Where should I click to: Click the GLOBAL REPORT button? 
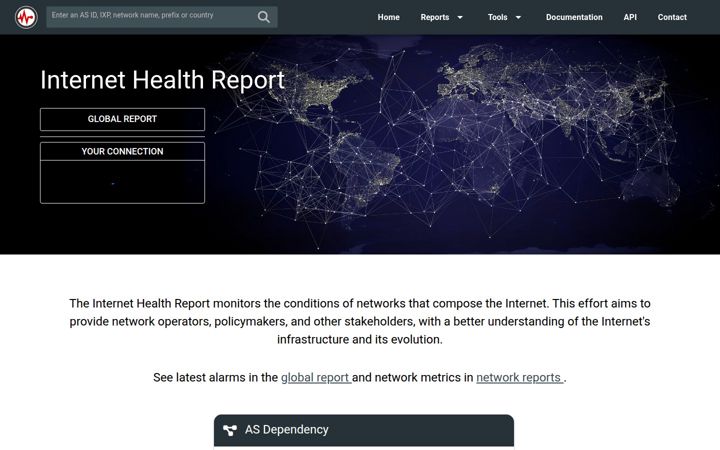pyautogui.click(x=122, y=119)
